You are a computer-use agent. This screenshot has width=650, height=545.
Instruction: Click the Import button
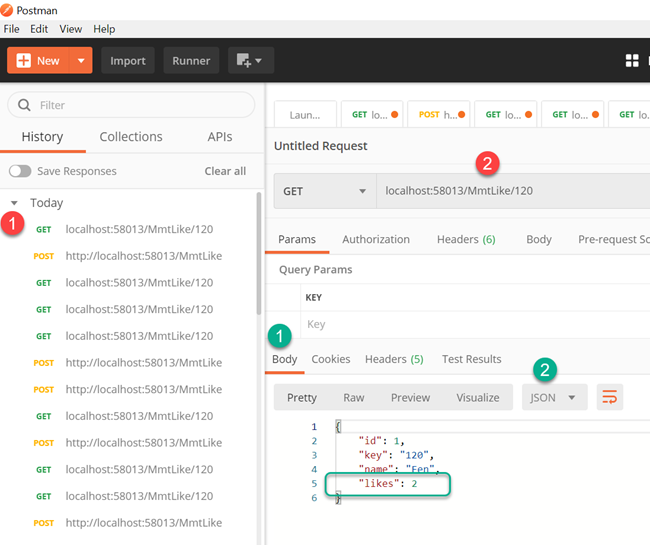(128, 61)
